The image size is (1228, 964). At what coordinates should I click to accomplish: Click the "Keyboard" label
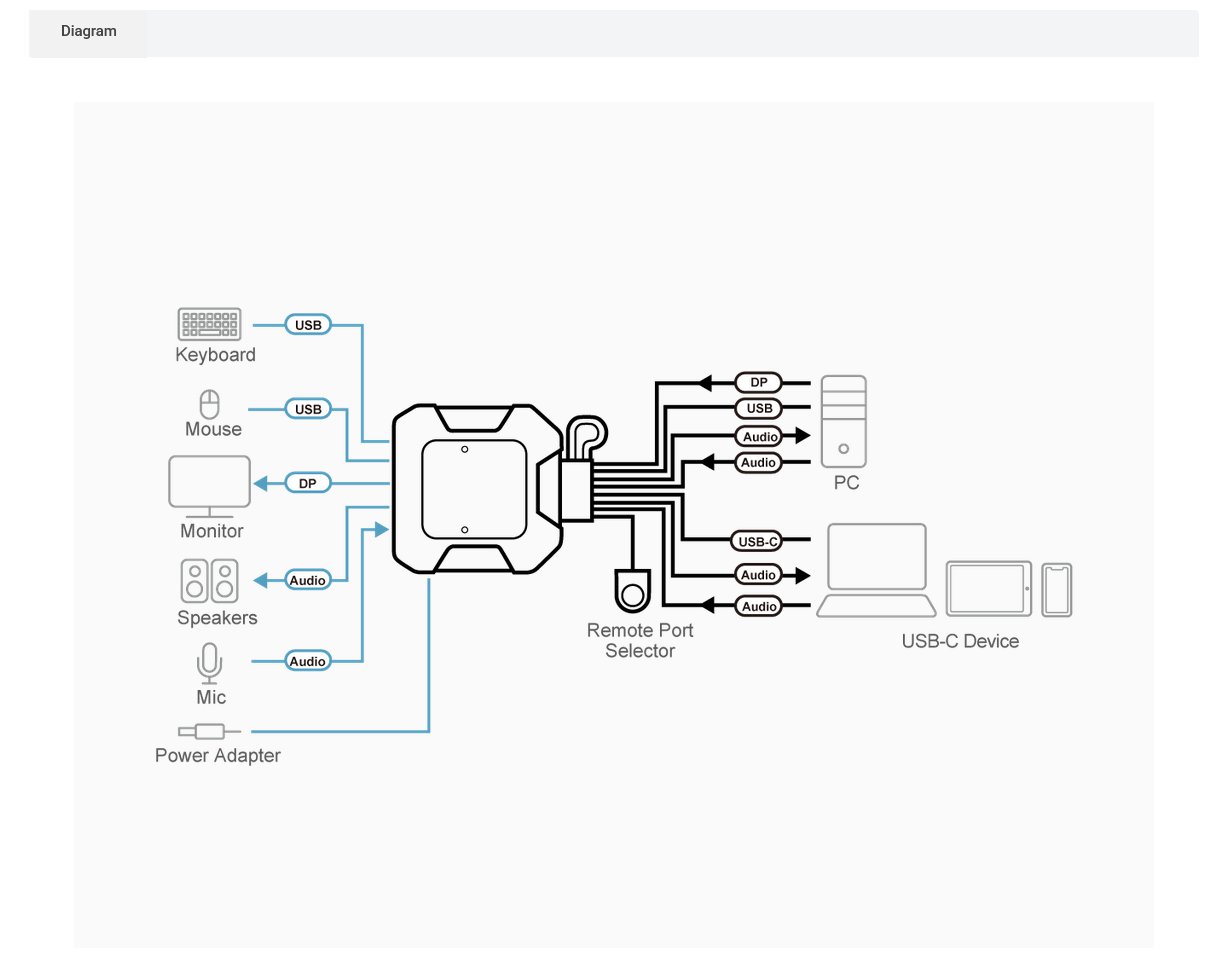pyautogui.click(x=215, y=355)
